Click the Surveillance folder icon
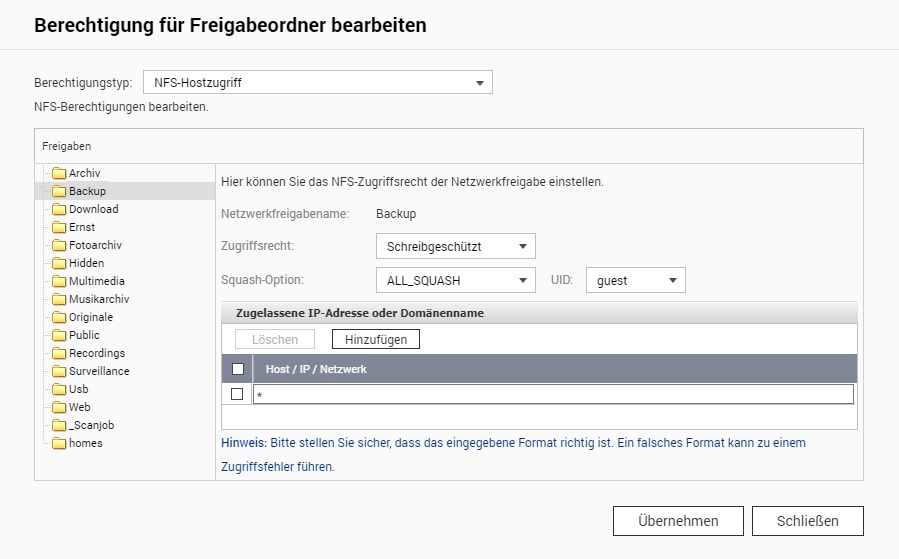Image resolution: width=899 pixels, height=559 pixels. point(59,372)
